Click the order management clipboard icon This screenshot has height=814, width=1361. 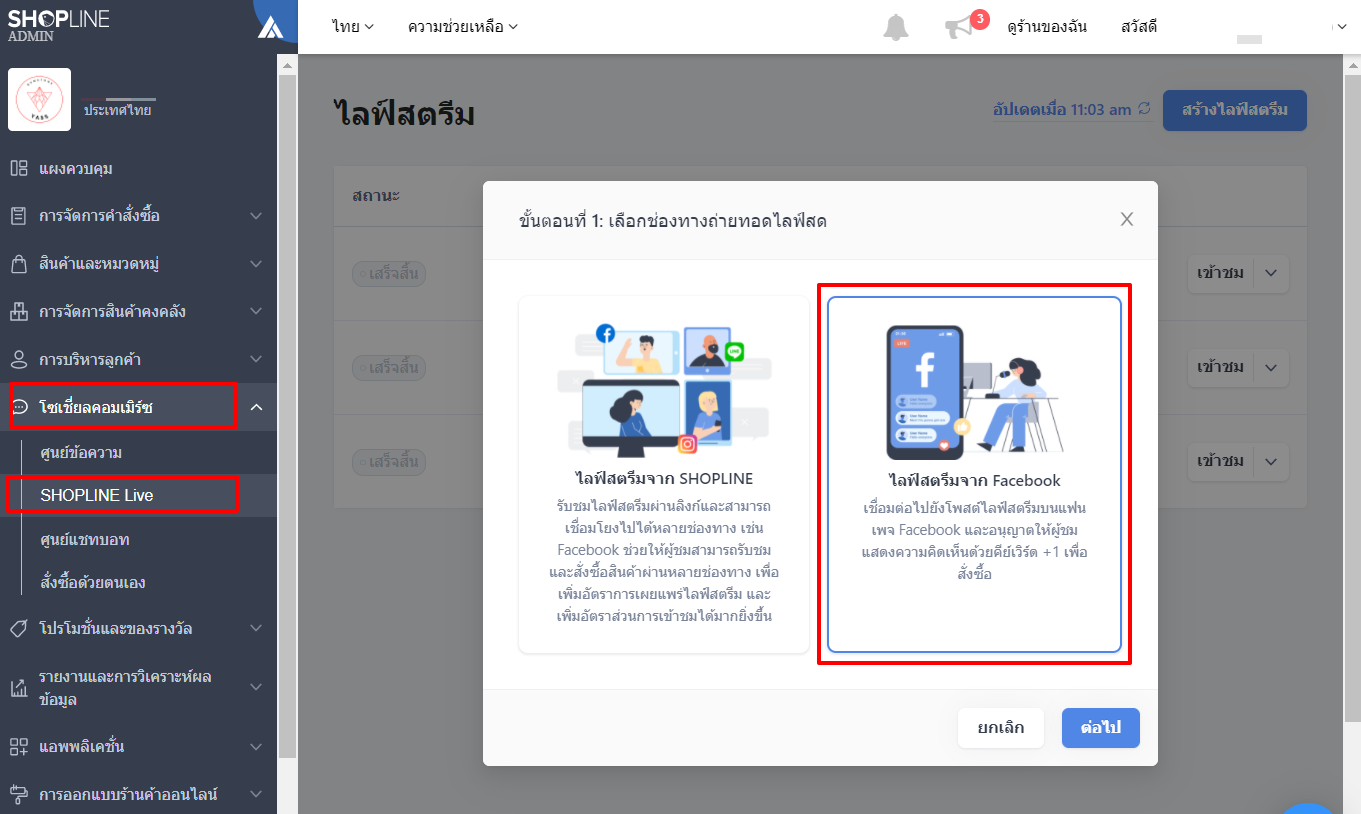click(x=18, y=216)
